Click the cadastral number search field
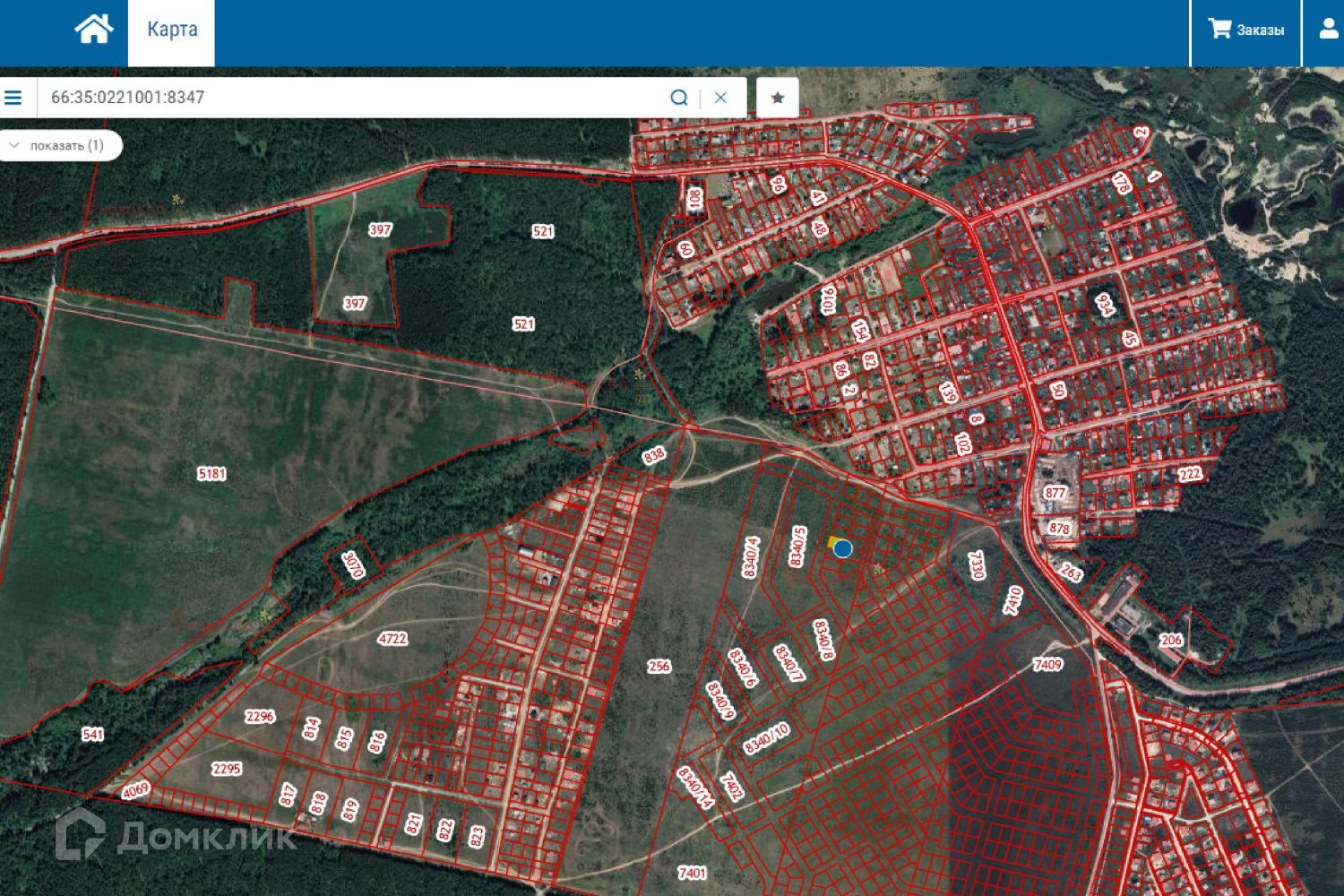Image resolution: width=1344 pixels, height=896 pixels. [349, 98]
